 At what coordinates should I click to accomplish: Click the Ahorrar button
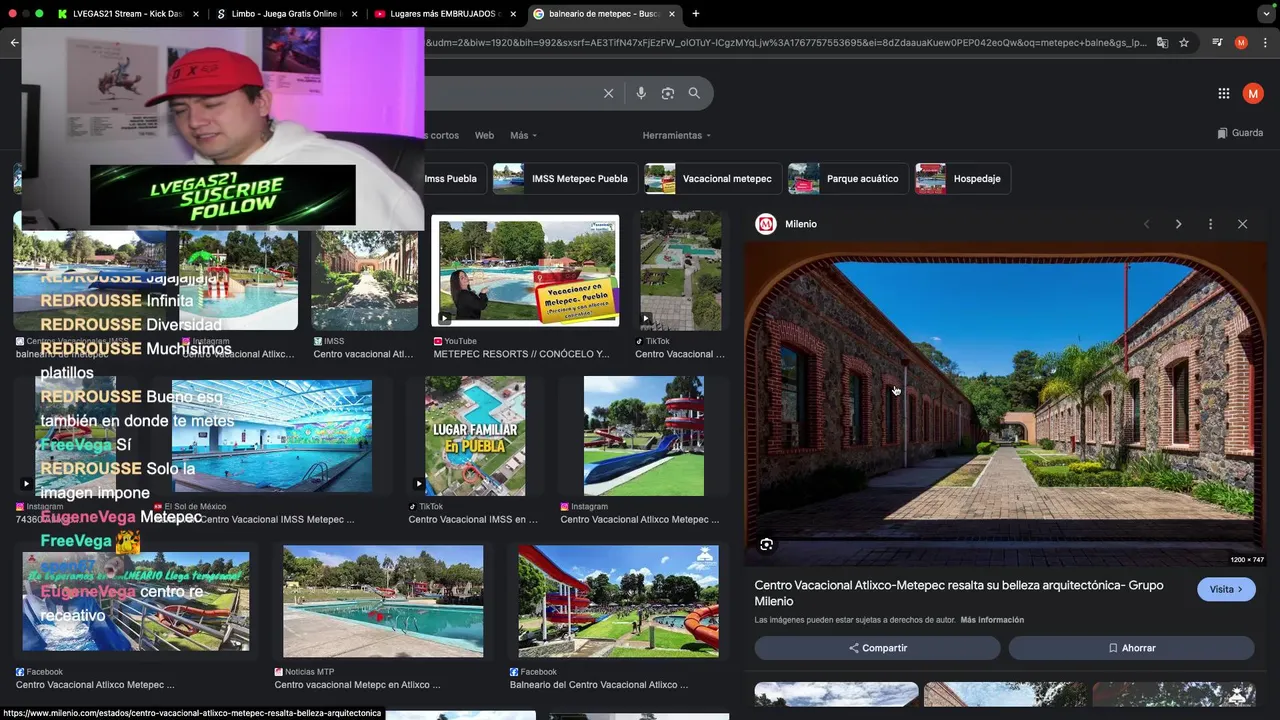click(x=1132, y=648)
